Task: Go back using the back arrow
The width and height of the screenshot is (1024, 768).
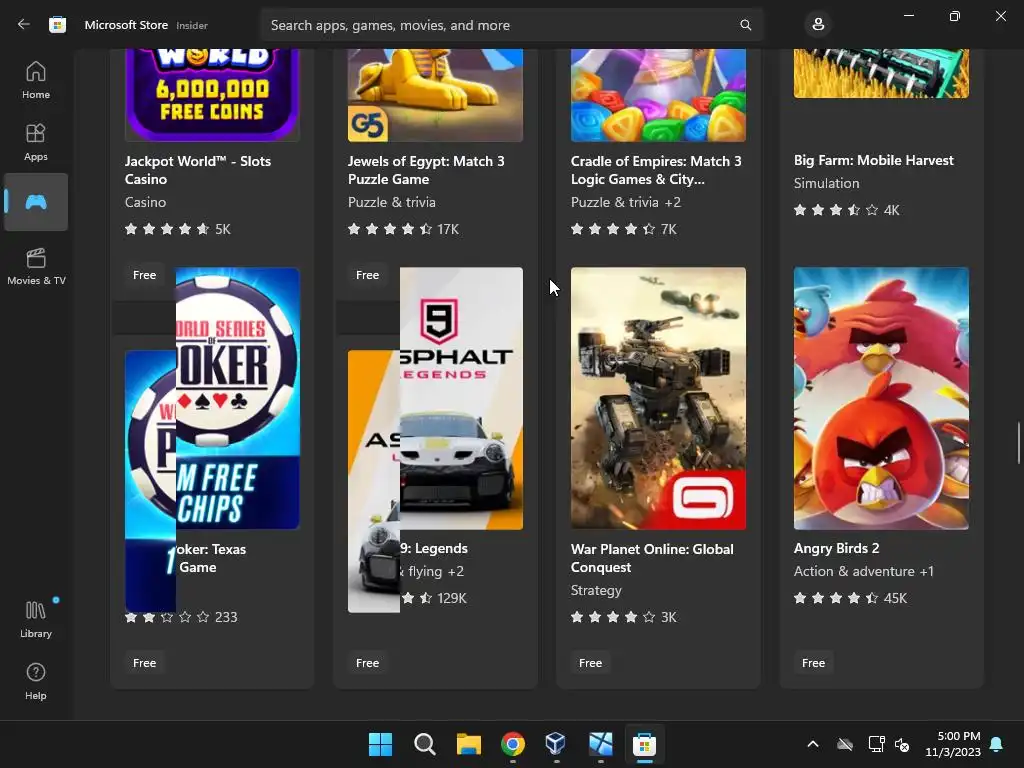Action: click(x=24, y=25)
